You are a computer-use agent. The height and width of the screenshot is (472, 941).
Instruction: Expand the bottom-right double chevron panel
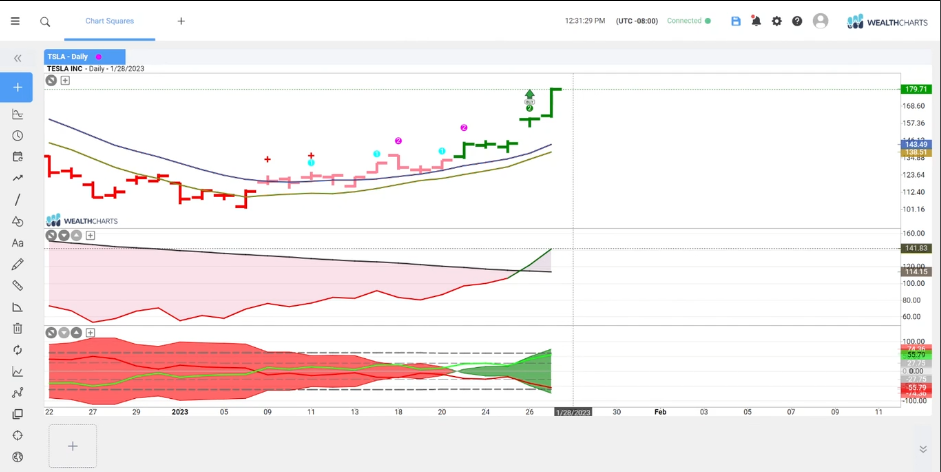click(x=923, y=449)
